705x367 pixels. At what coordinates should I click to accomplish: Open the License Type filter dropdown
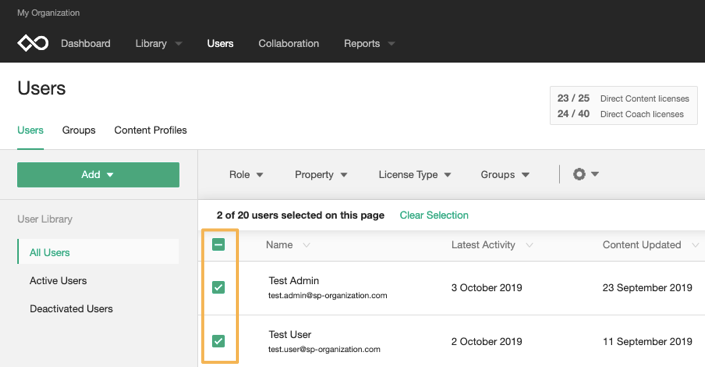[415, 175]
